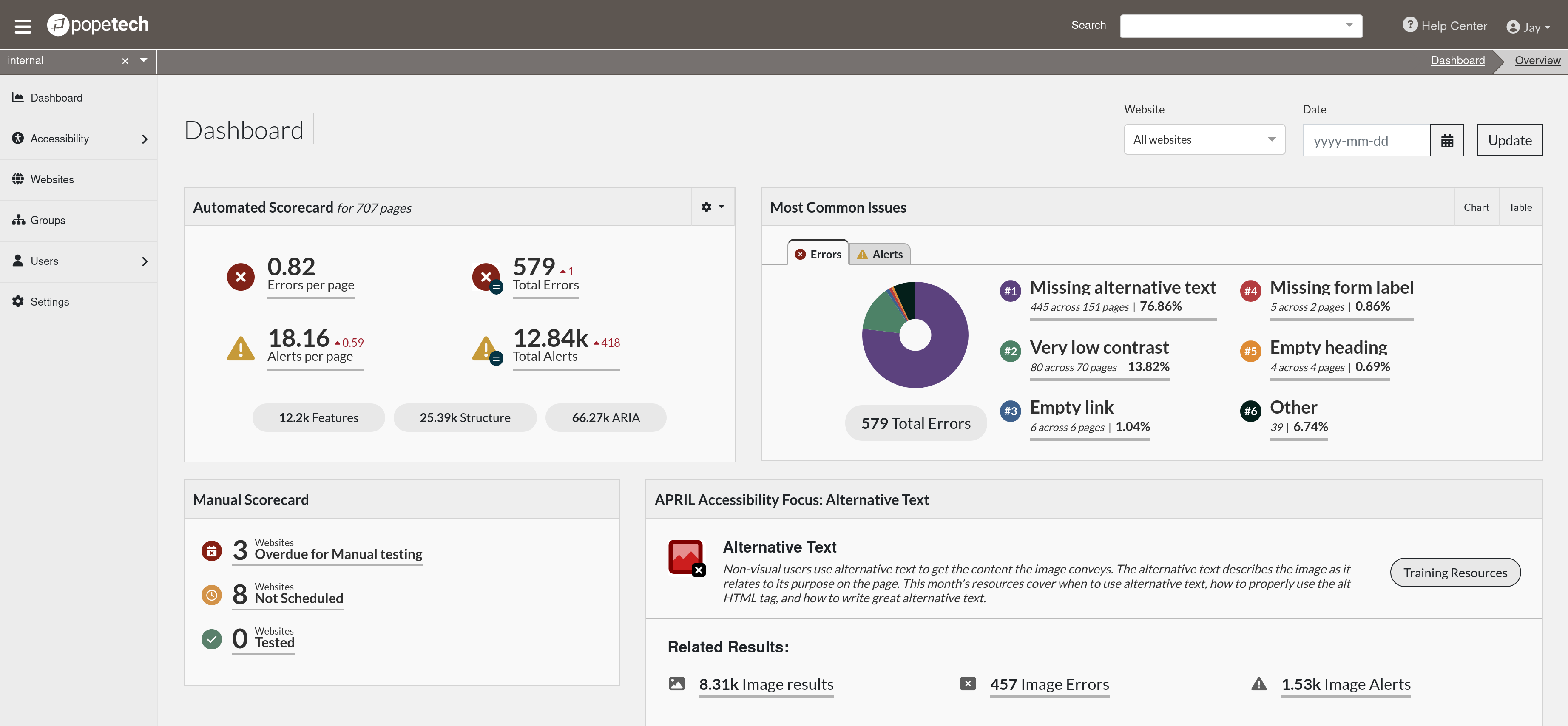Image resolution: width=1568 pixels, height=726 pixels.
Task: Switch to Chart view for common issues
Action: tap(1475, 207)
